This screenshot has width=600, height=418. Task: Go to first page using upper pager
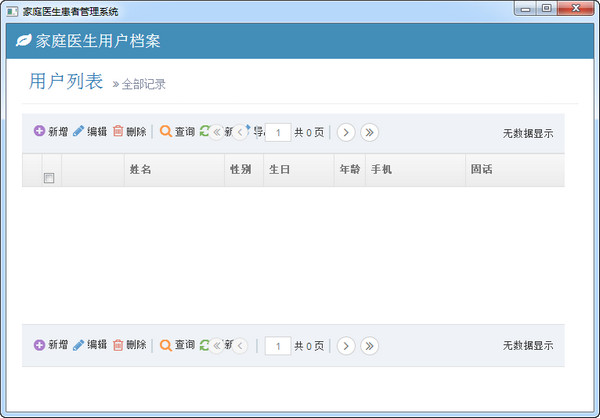pyautogui.click(x=217, y=132)
